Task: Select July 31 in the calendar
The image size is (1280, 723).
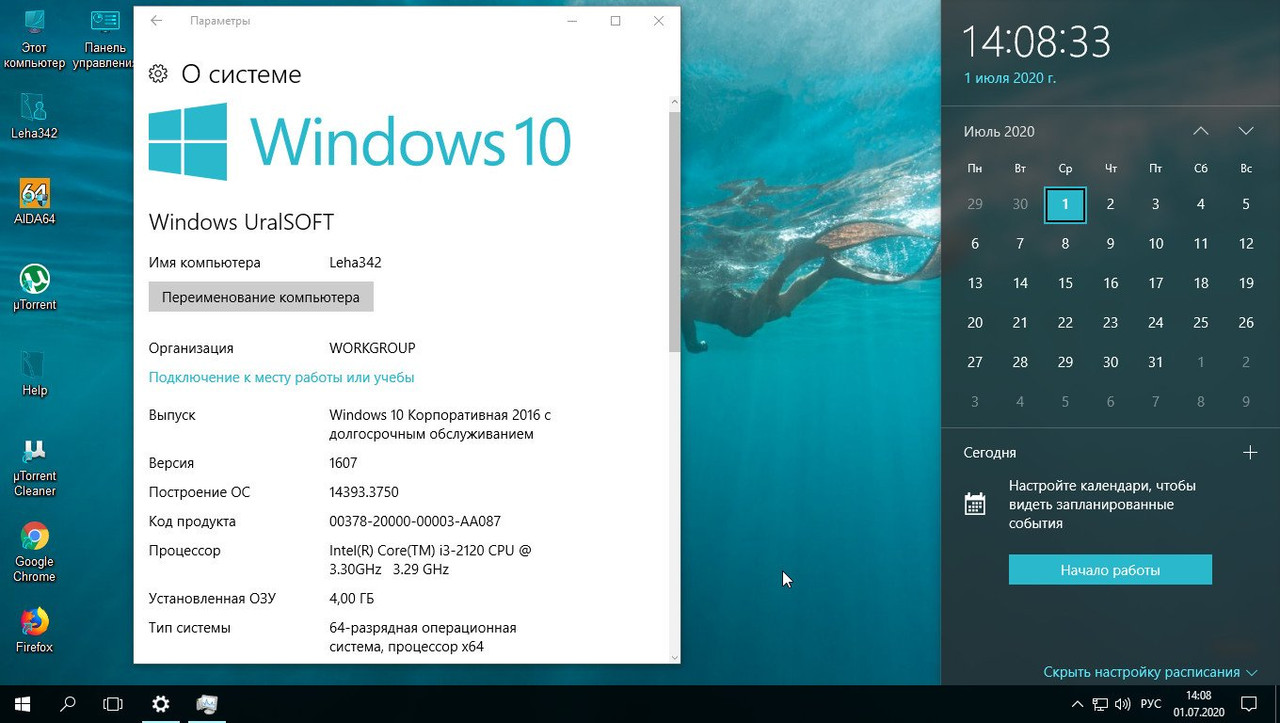Action: (1155, 362)
